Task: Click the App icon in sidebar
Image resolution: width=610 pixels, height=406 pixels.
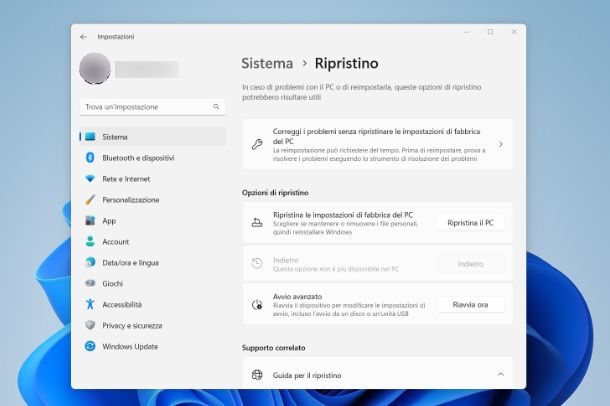Action: point(90,220)
